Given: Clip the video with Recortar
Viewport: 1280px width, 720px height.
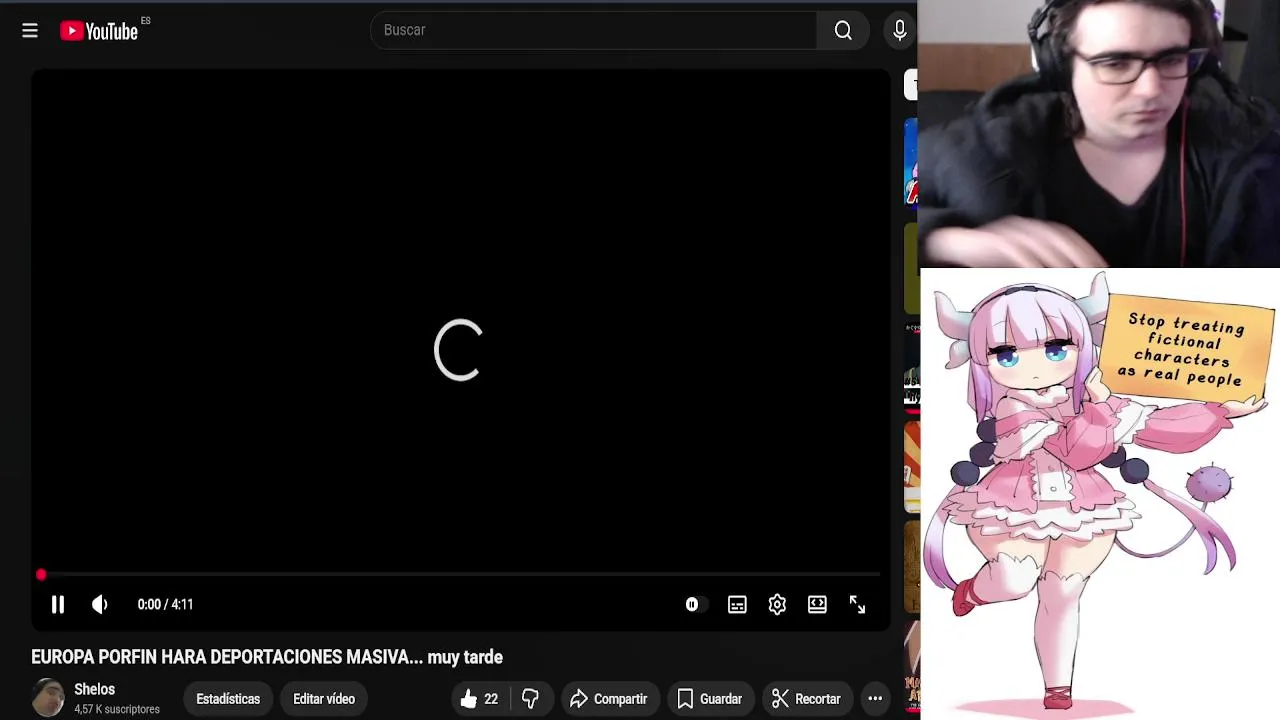Looking at the screenshot, I should [806, 699].
